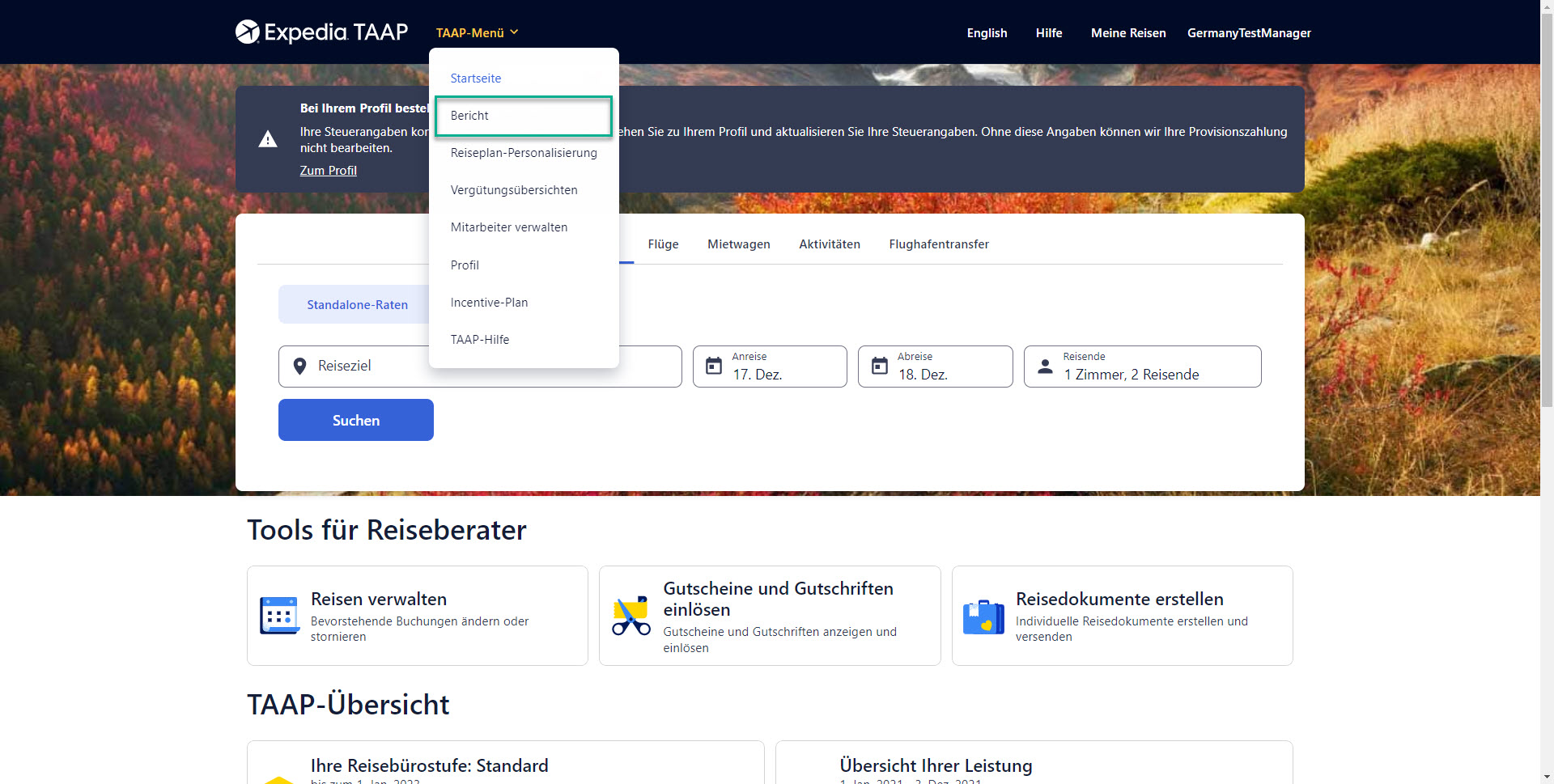The height and width of the screenshot is (784, 1554).
Task: Open the Anreise date picker
Action: (770, 367)
